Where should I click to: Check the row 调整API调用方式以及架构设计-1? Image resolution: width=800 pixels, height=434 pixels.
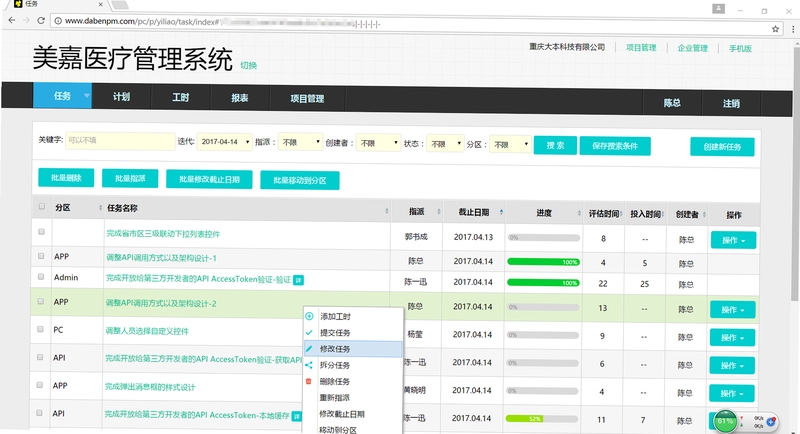[41, 256]
